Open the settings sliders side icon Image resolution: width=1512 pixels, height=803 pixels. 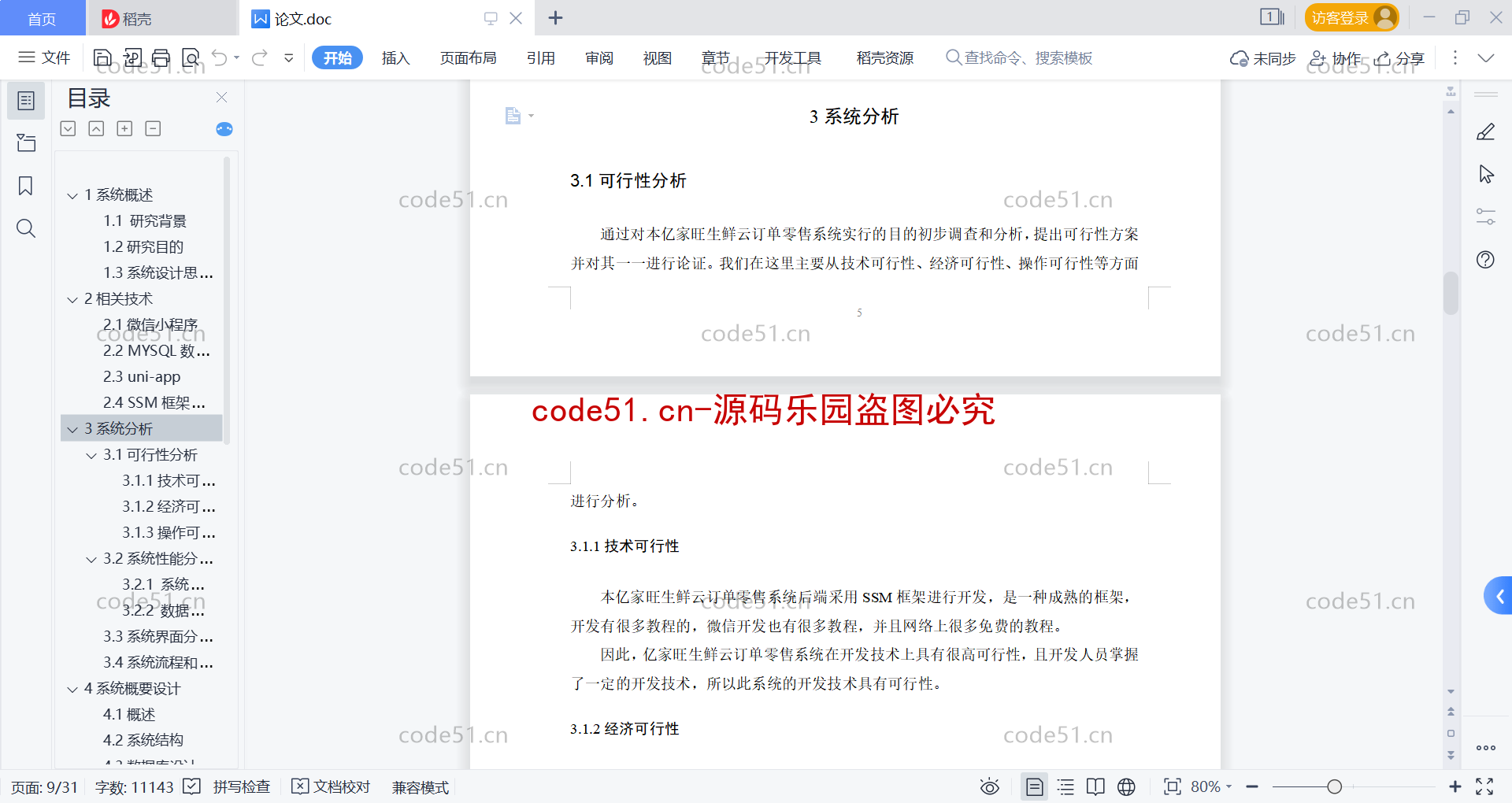click(1485, 216)
